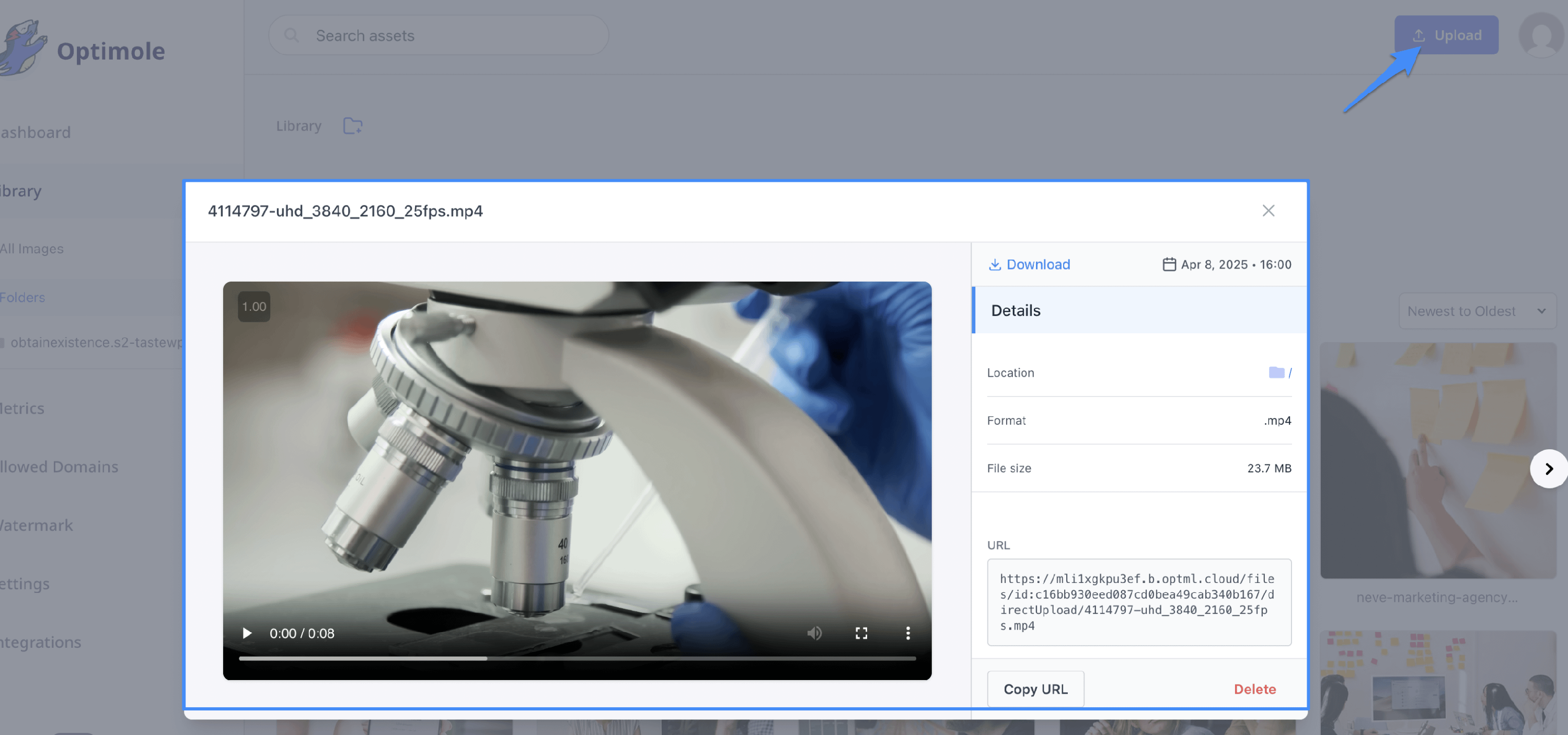Enter fullscreen video mode
1568x735 pixels.
861,633
